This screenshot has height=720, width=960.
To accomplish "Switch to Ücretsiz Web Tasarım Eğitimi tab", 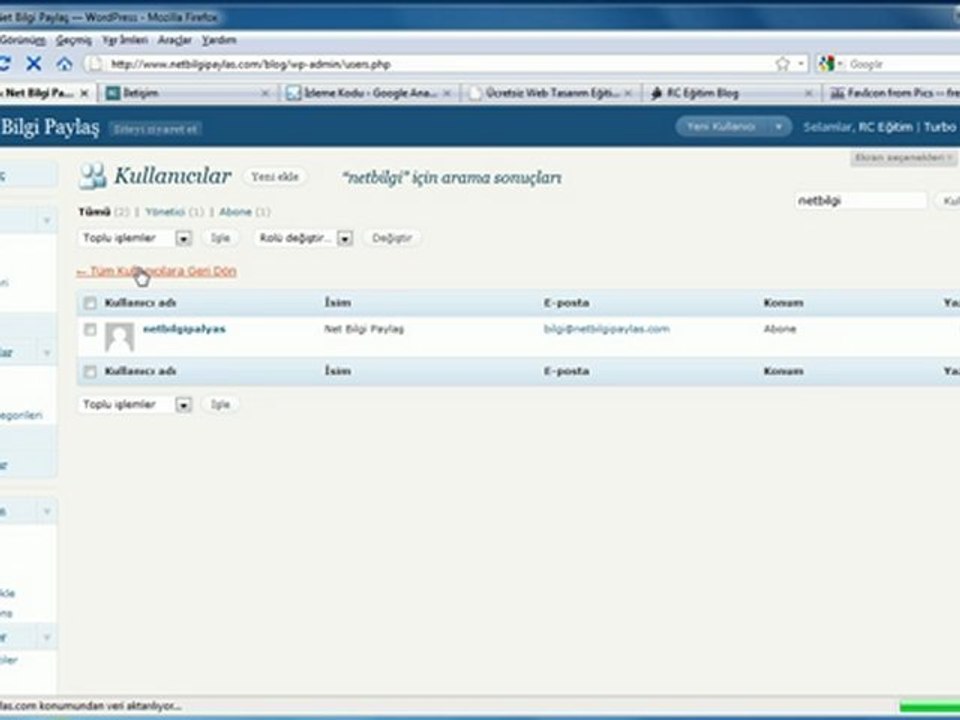I will click(x=551, y=93).
